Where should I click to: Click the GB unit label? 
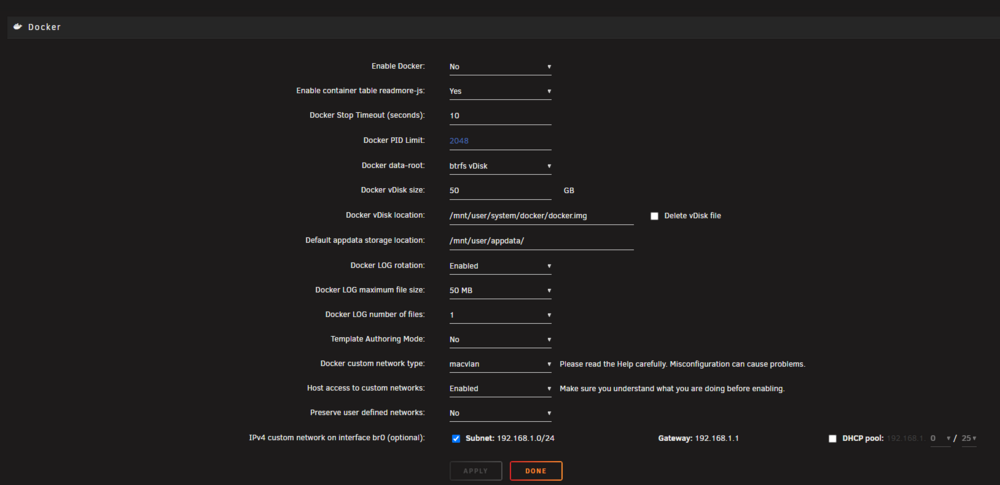[570, 191]
